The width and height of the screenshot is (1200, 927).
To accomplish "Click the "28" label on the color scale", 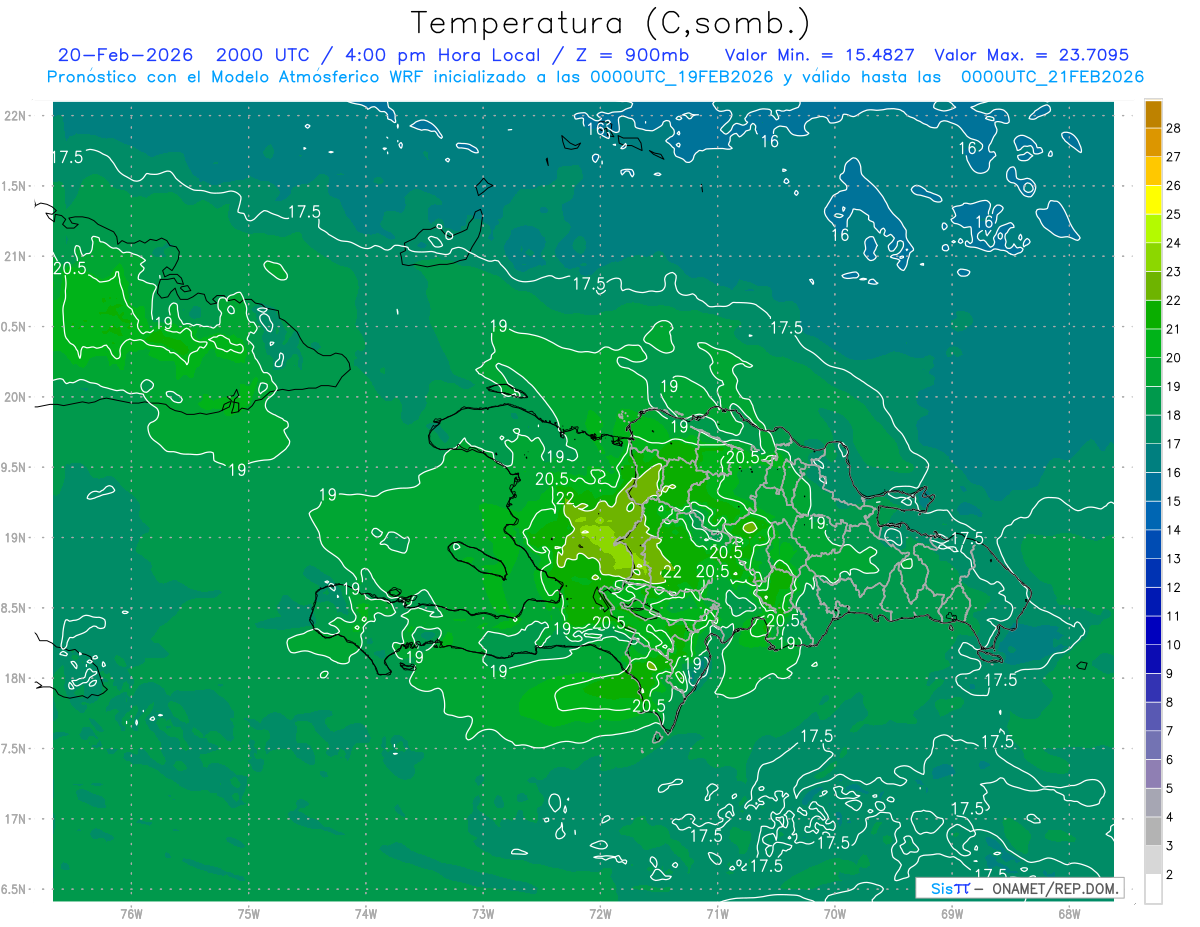I will click(x=1173, y=127).
